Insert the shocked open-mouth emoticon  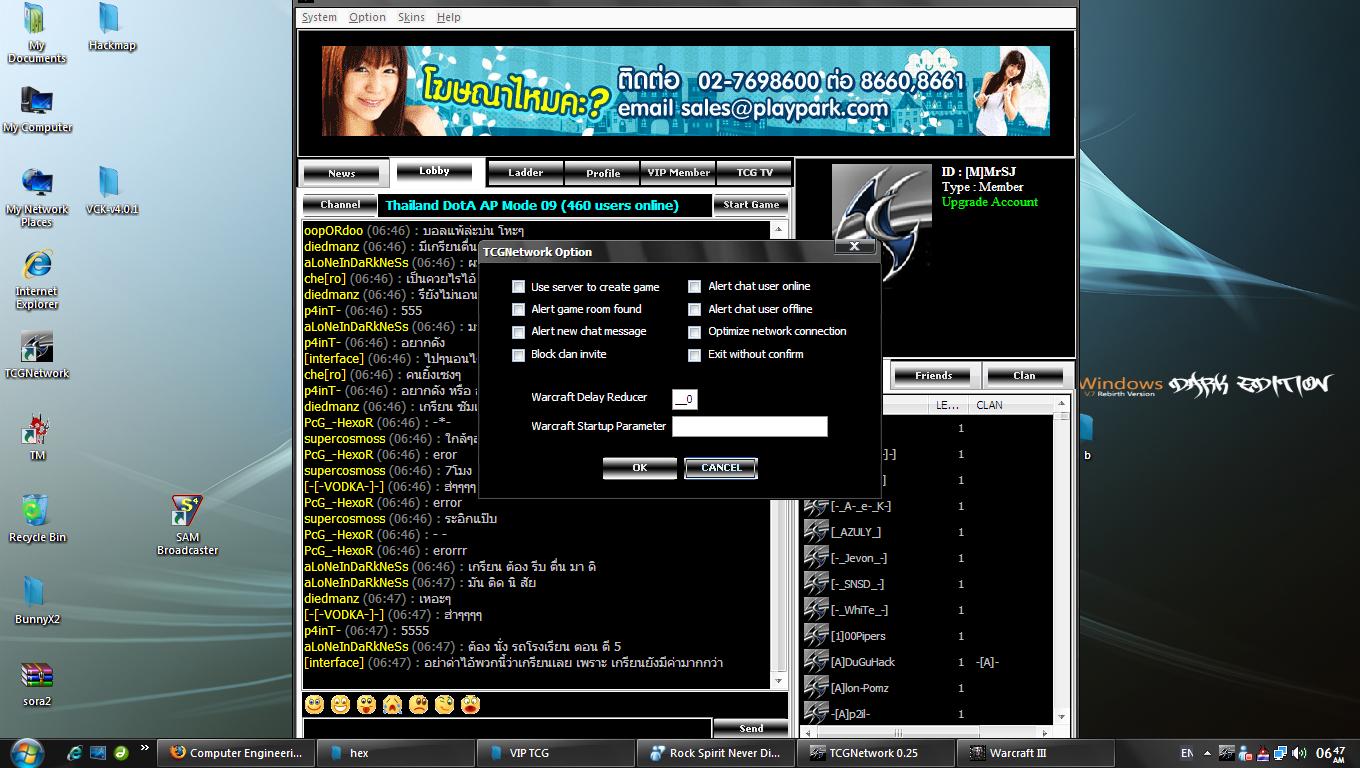click(470, 705)
